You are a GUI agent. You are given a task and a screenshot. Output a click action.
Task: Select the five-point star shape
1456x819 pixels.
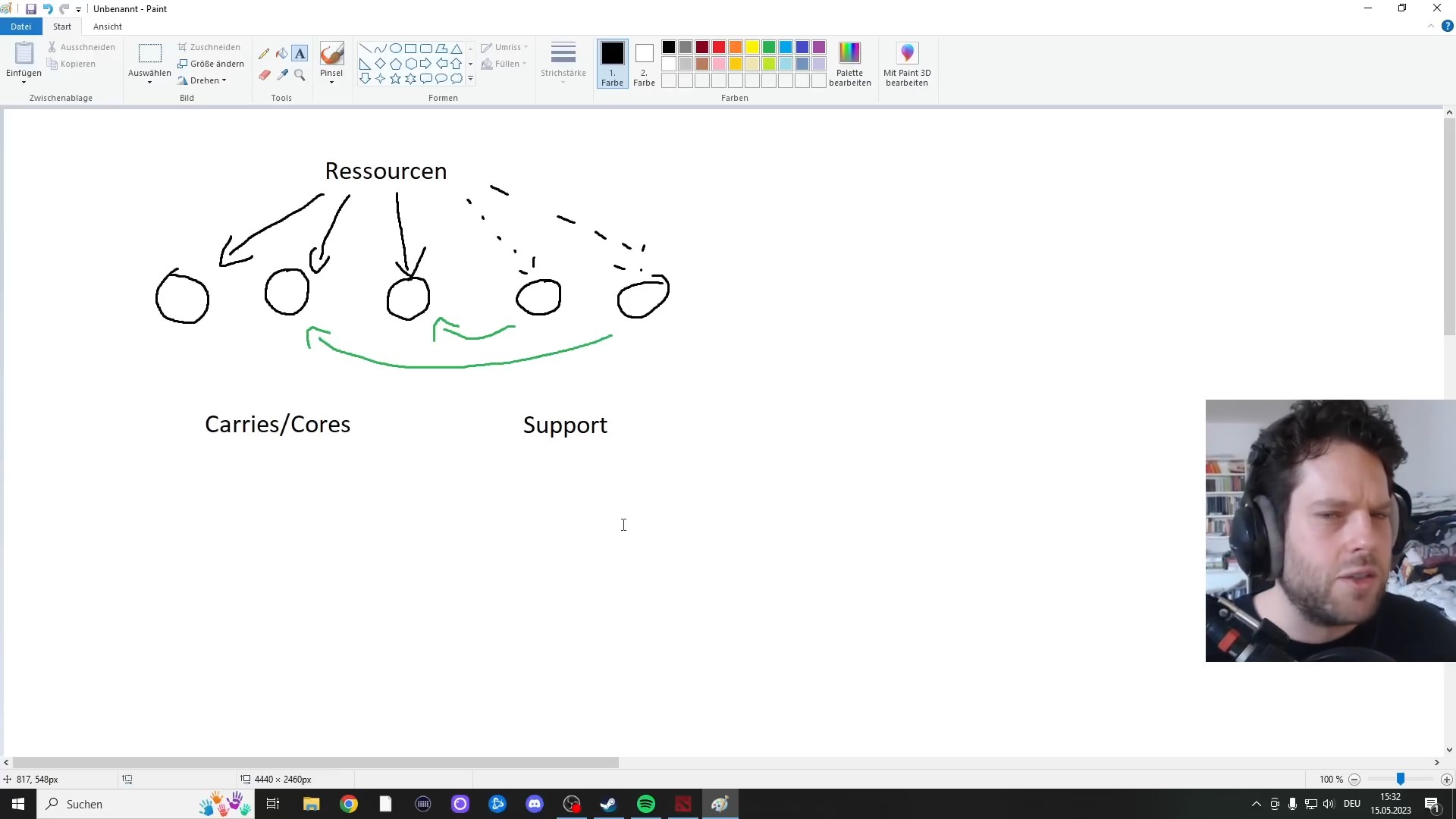(x=395, y=79)
